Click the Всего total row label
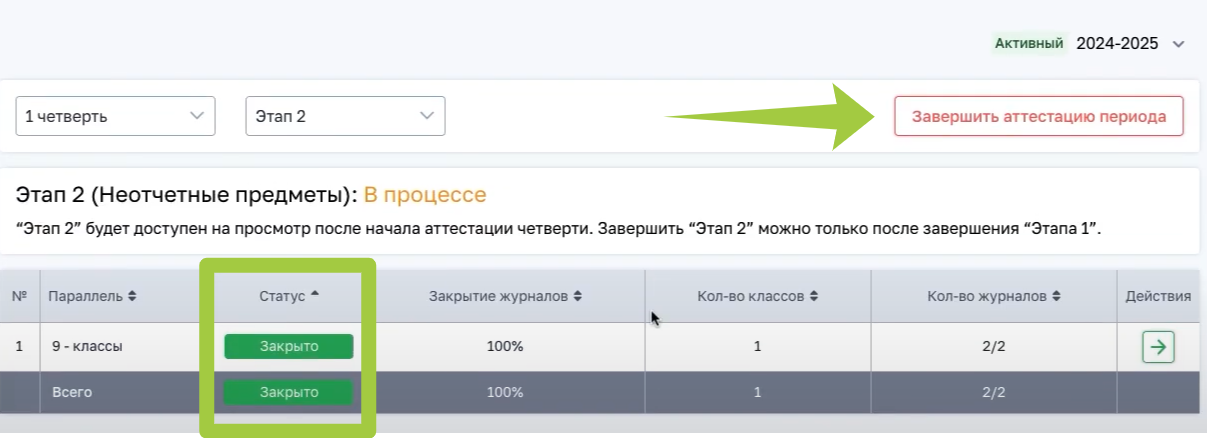Viewport: 1207px width, 438px height. click(x=72, y=393)
